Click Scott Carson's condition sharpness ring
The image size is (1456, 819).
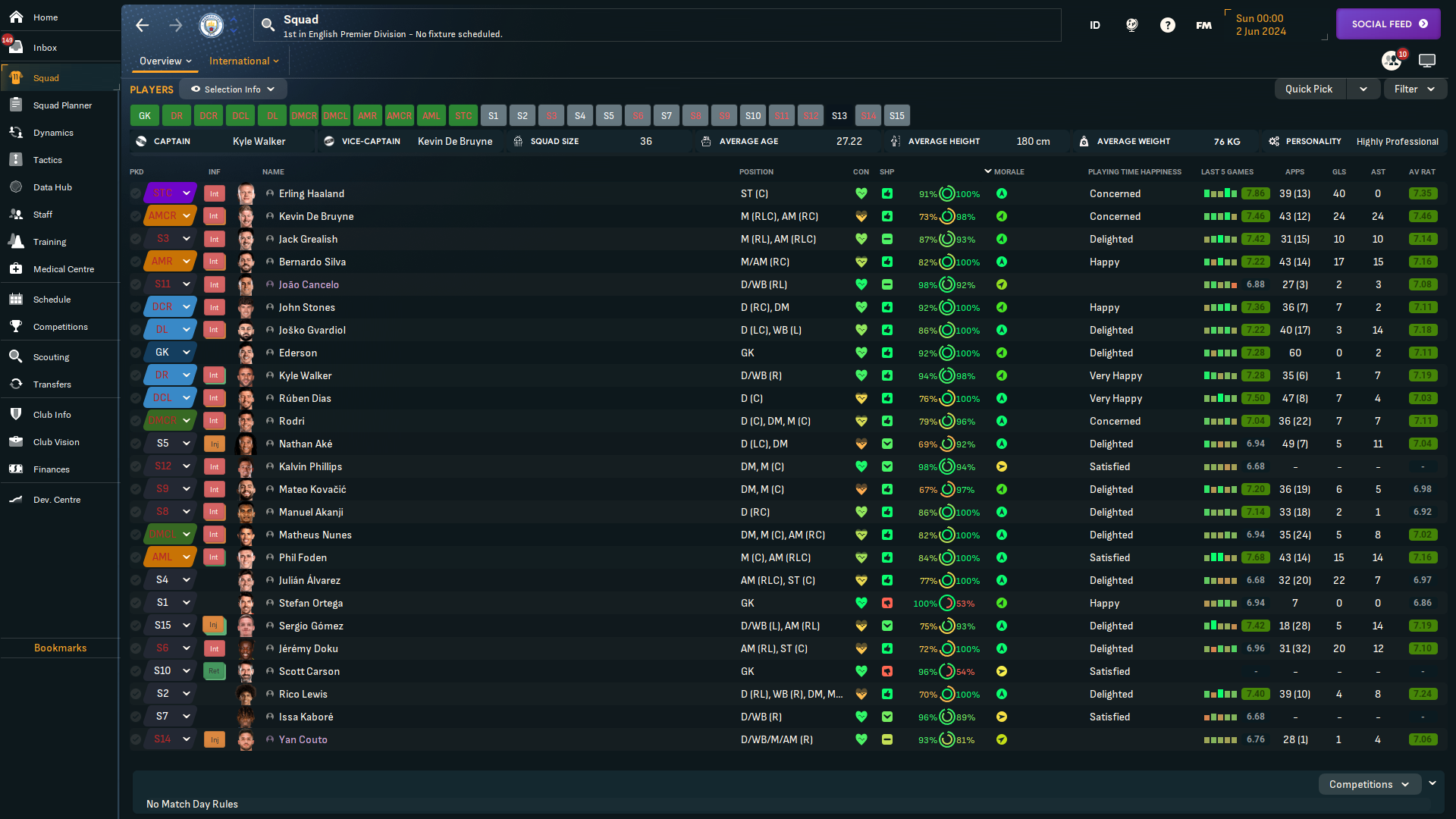(x=946, y=671)
